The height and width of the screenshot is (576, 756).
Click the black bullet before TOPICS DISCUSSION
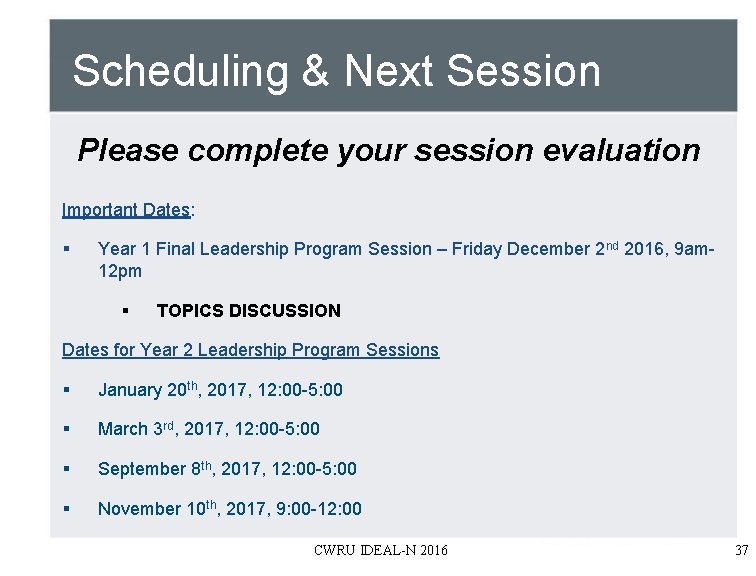click(x=126, y=311)
